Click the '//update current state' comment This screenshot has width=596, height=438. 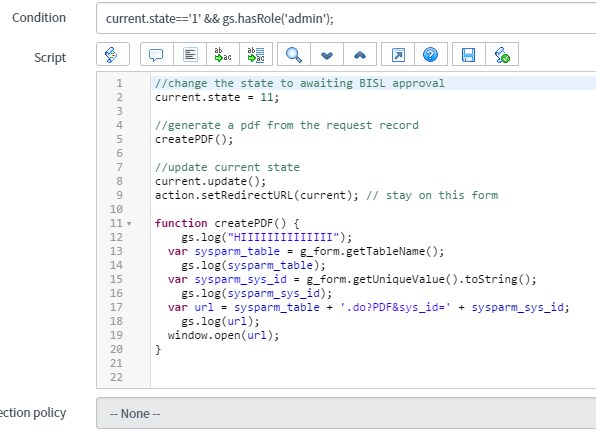pos(227,167)
